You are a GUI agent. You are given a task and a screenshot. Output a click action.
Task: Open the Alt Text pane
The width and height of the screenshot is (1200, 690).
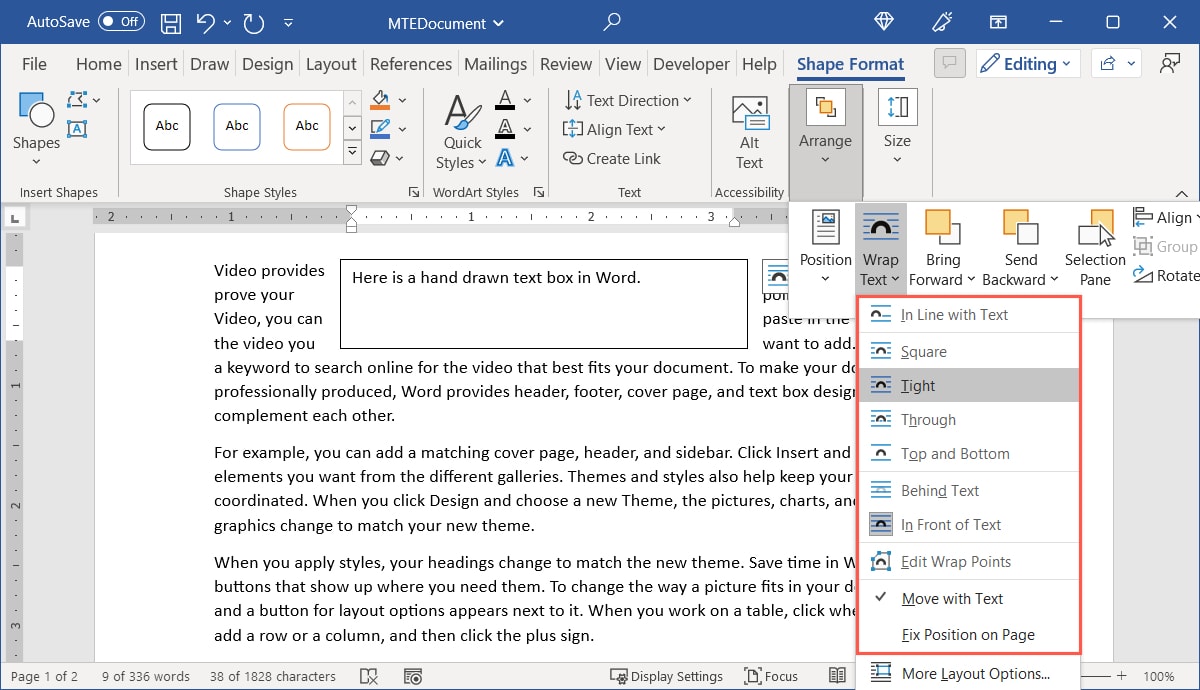click(749, 131)
